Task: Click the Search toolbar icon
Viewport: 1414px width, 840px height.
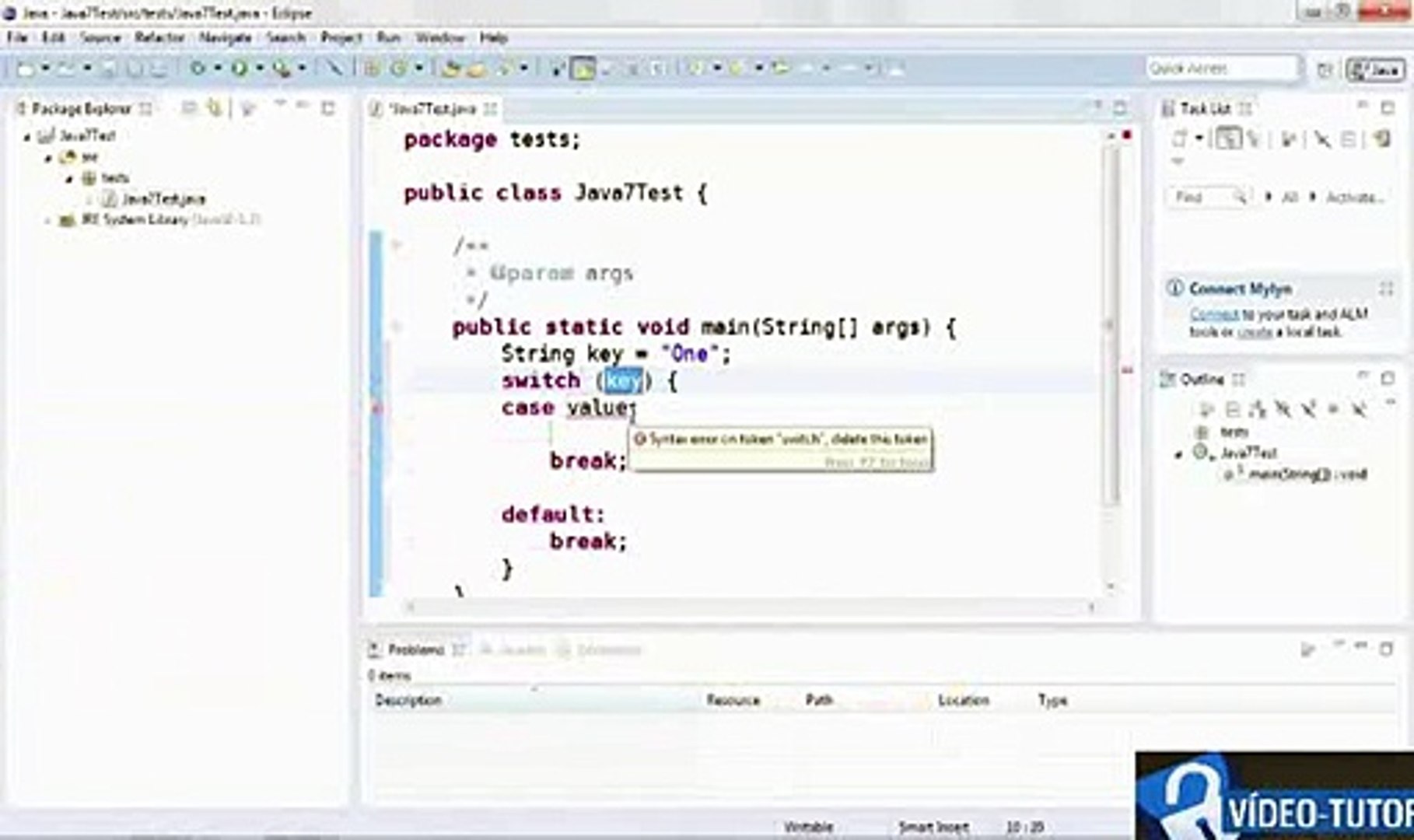Action: pyautogui.click(x=506, y=69)
